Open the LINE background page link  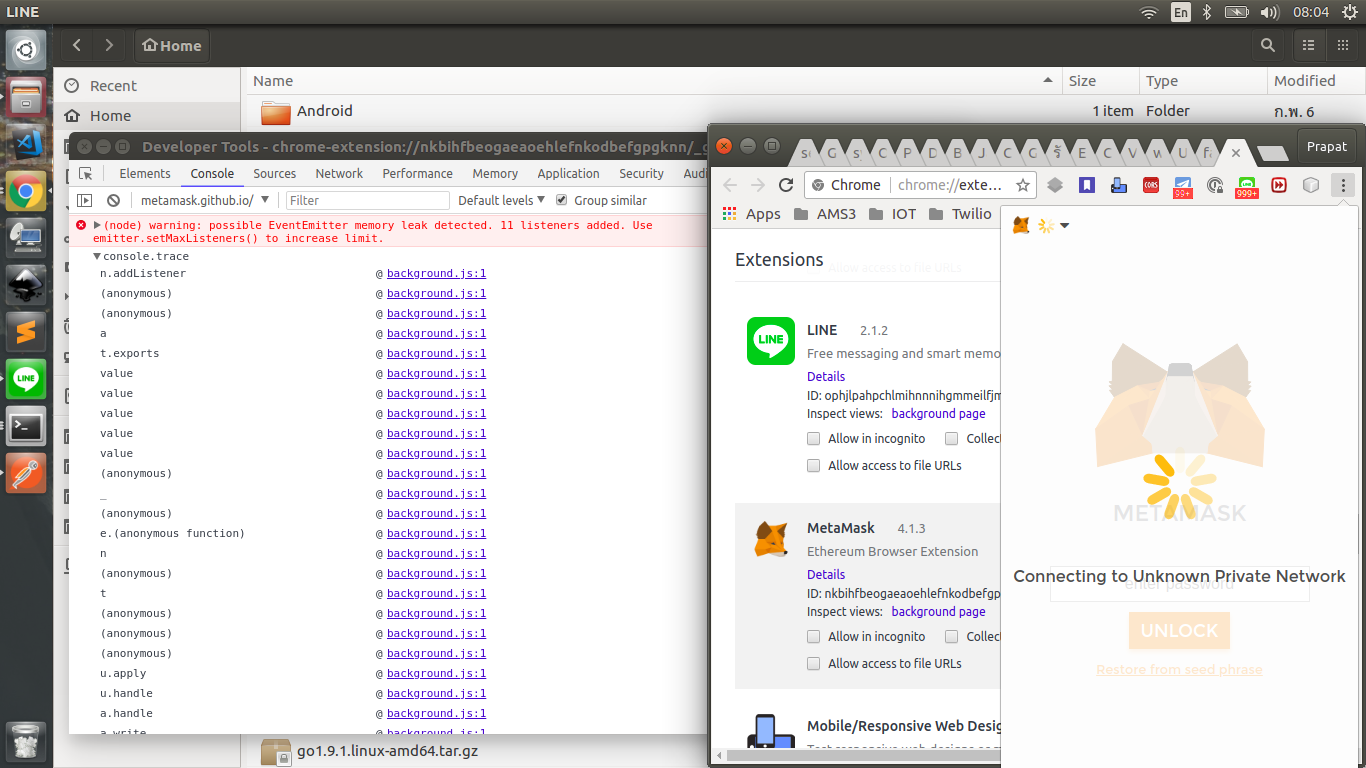pyautogui.click(x=938, y=413)
